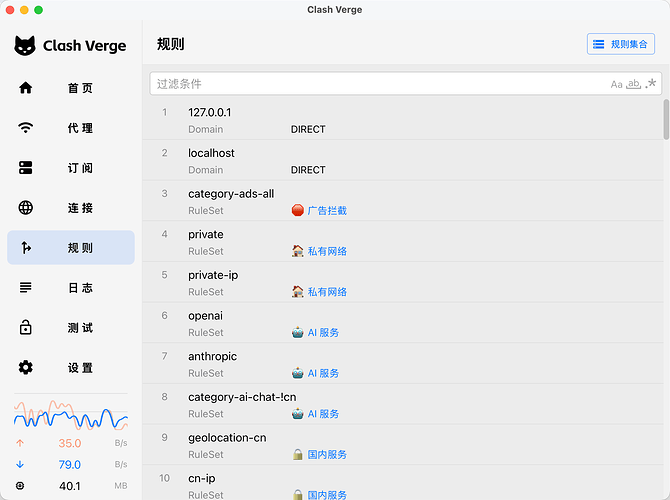Image resolution: width=670 pixels, height=500 pixels.
Task: Click the robot icon in openai row
Action: coord(298,332)
